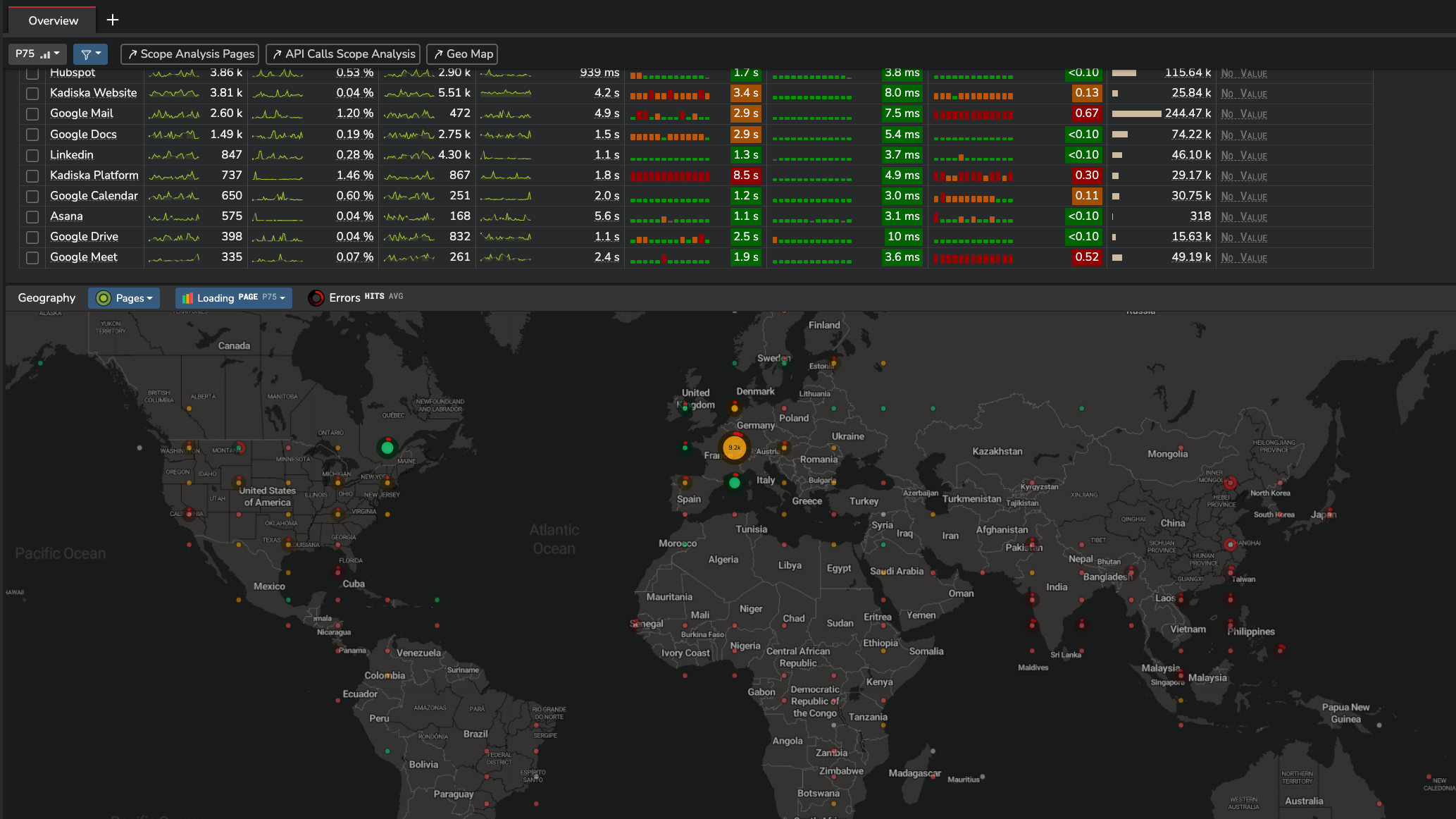Switch to the Overview tab

53,20
